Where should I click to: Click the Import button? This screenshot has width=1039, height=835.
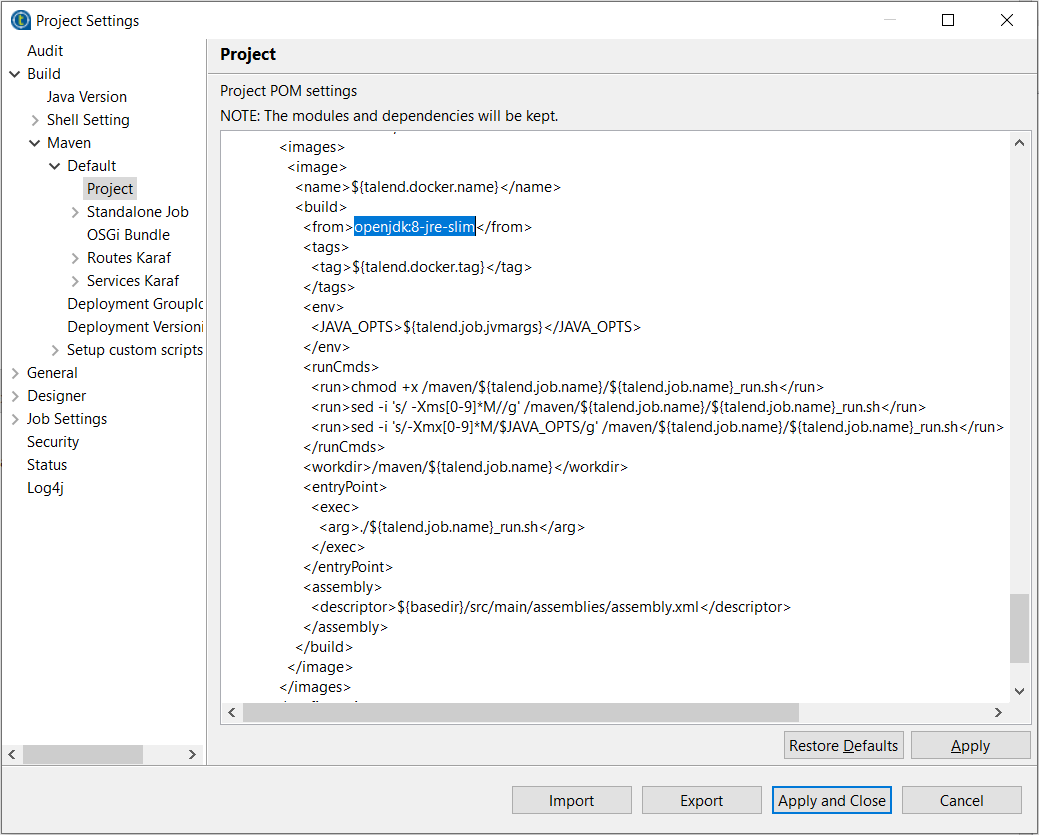[571, 800]
